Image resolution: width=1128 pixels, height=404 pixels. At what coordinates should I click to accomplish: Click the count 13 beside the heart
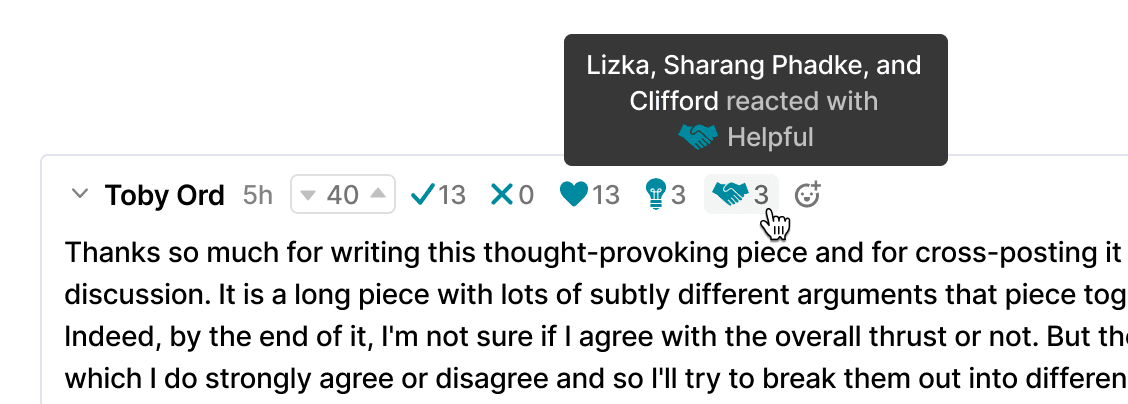606,195
